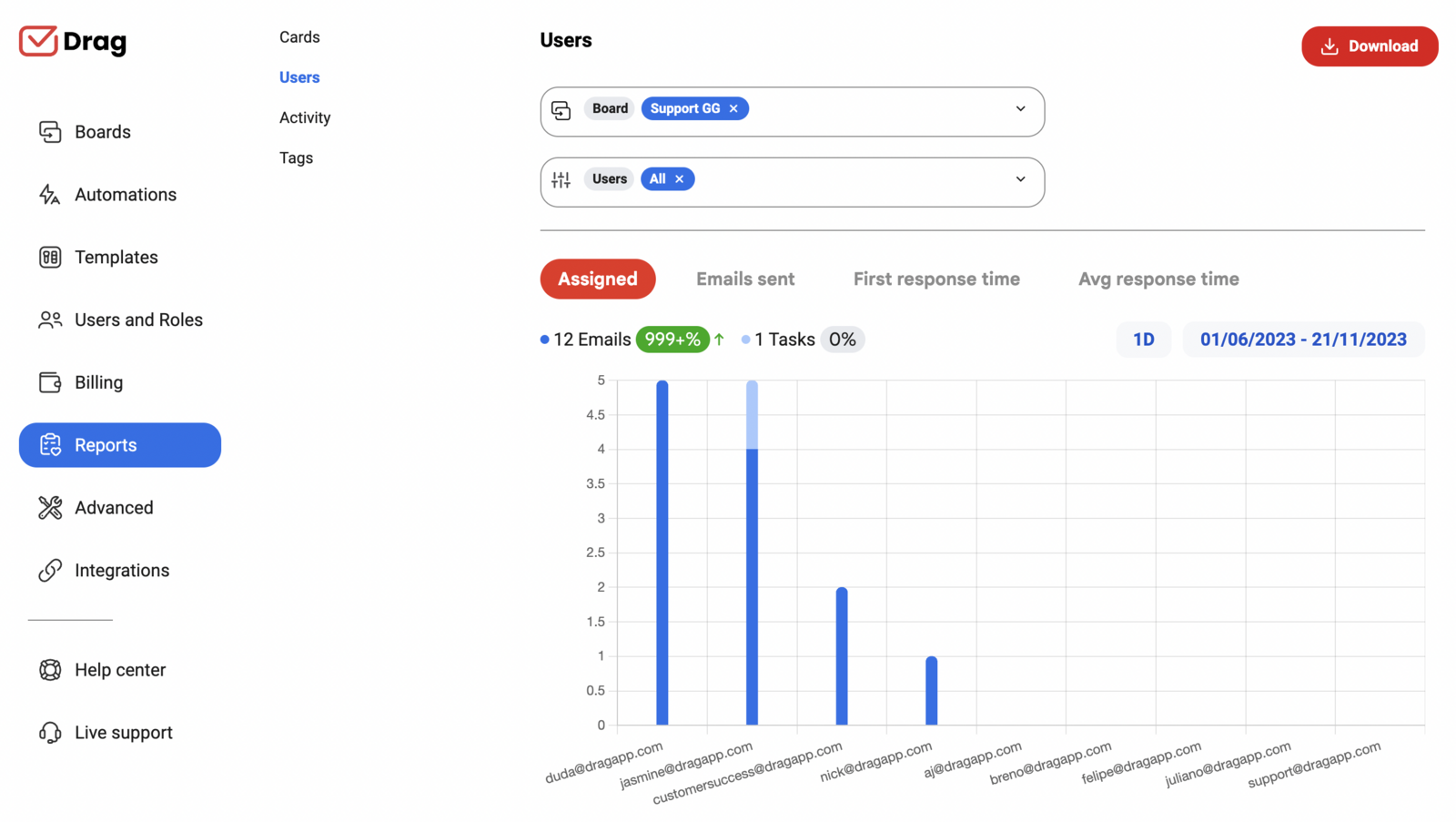This screenshot has height=822, width=1456.
Task: Click the felipe@dragapp.com axis label
Action: 1141,763
